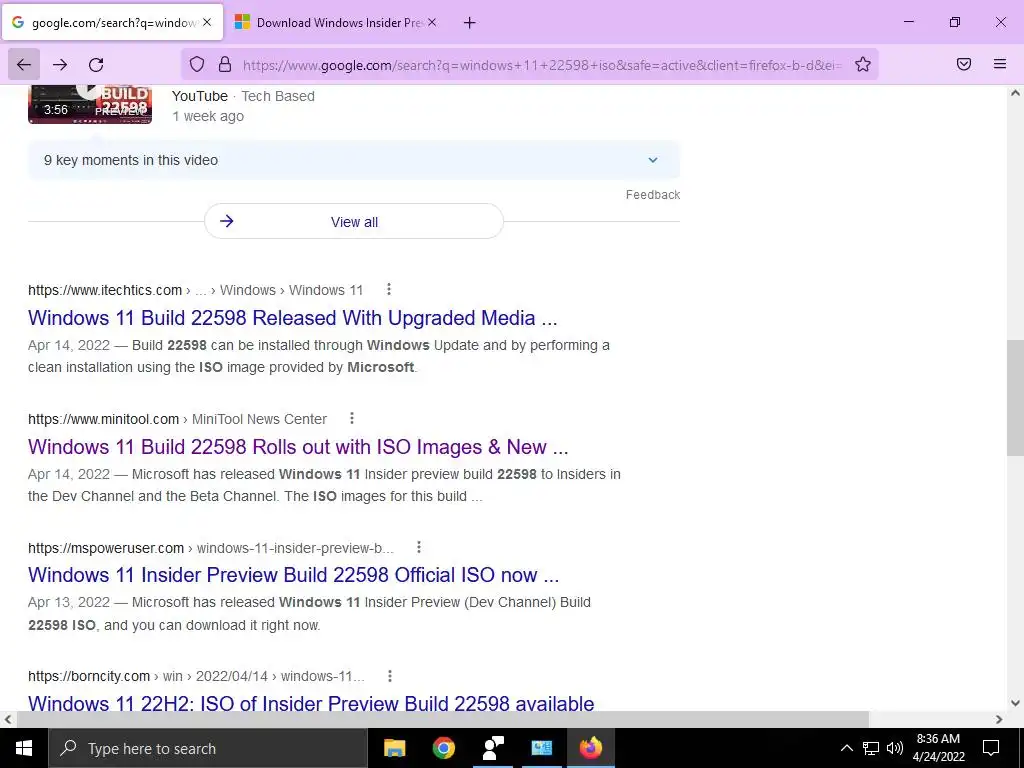This screenshot has height=768, width=1024.
Task: Open mspoweruser result options menu
Action: pos(419,547)
